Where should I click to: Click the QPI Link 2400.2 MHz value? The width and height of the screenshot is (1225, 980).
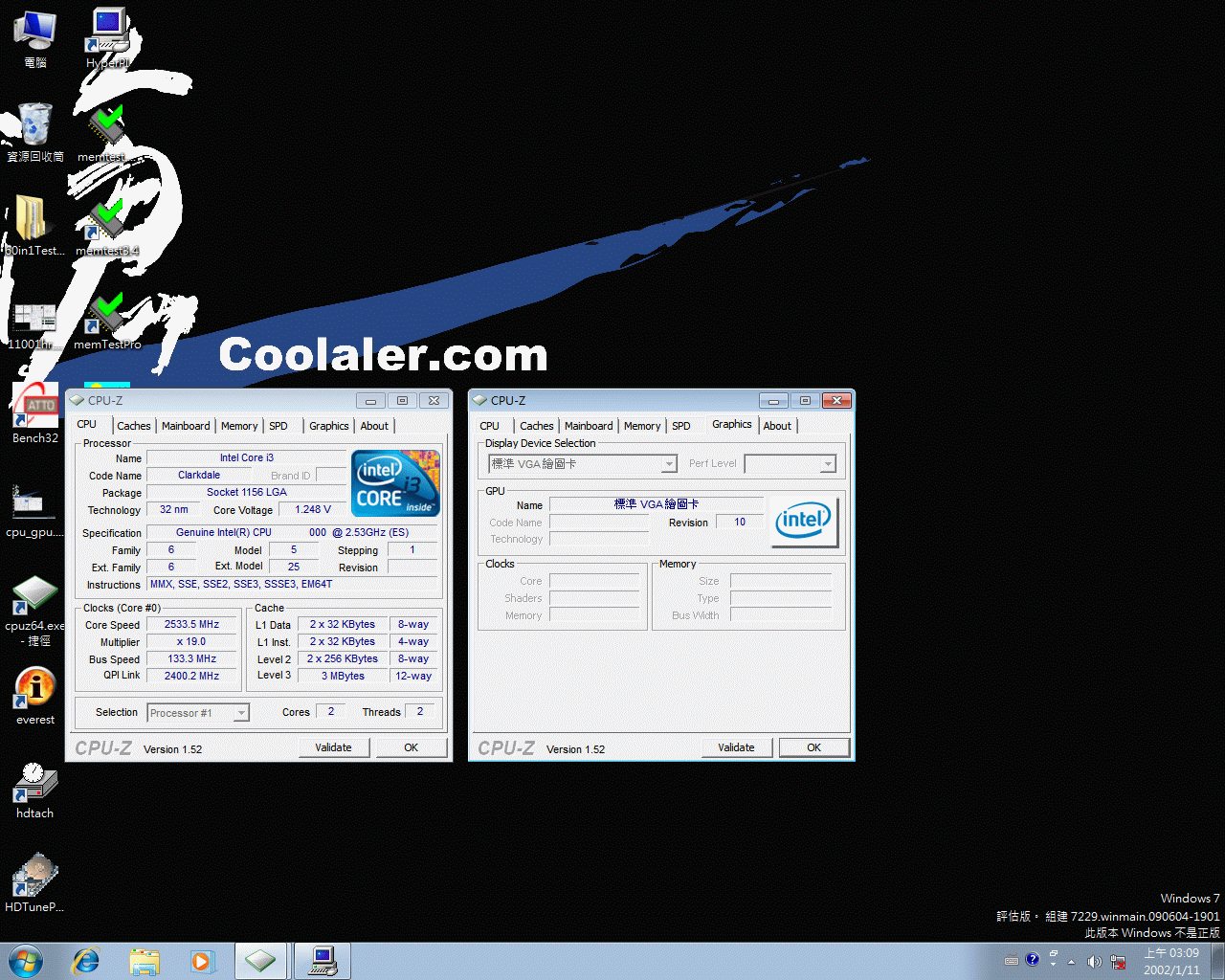pyautogui.click(x=191, y=676)
